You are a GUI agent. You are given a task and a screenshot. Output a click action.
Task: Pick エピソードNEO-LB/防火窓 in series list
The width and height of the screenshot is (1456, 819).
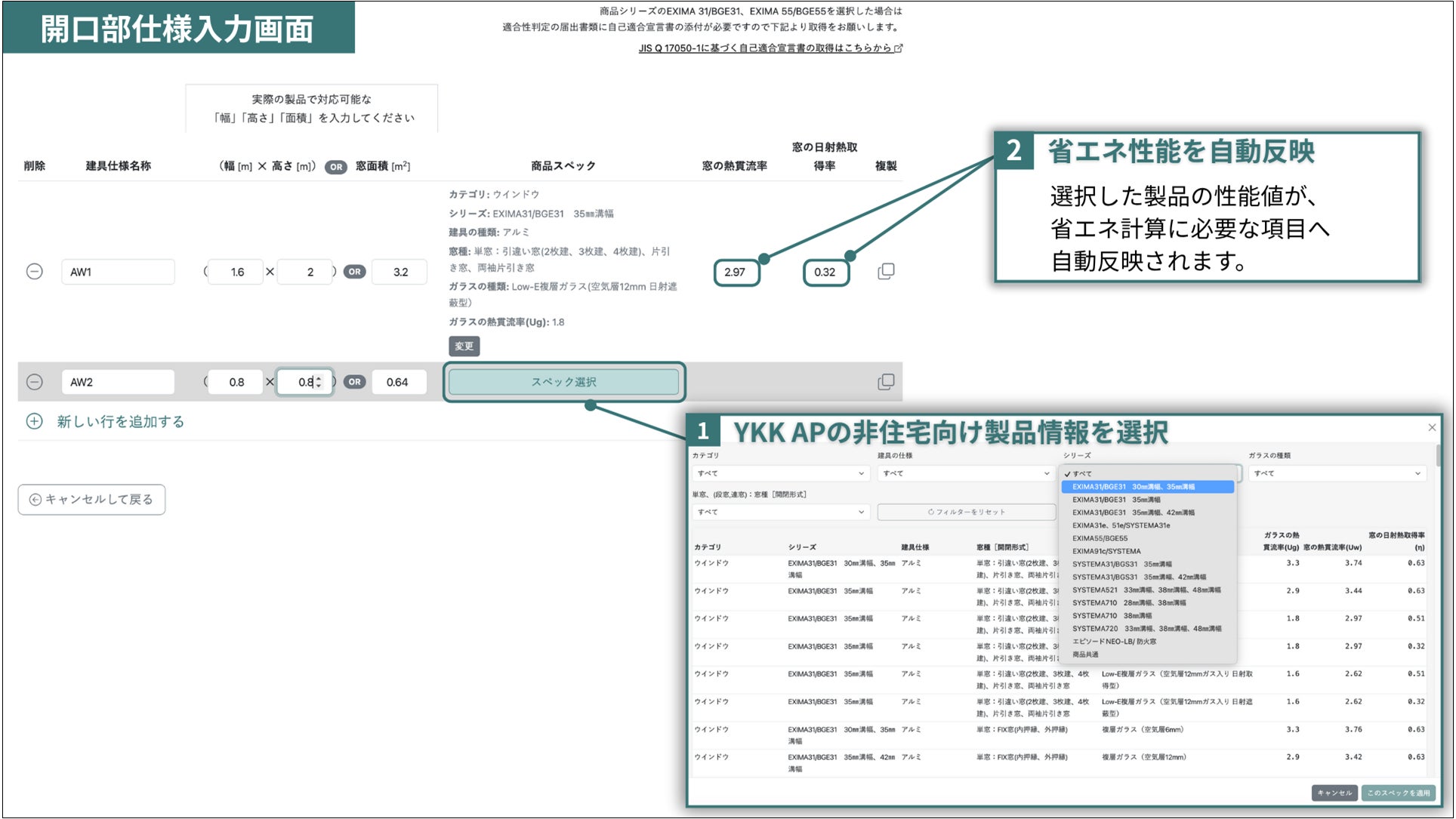(x=1114, y=642)
